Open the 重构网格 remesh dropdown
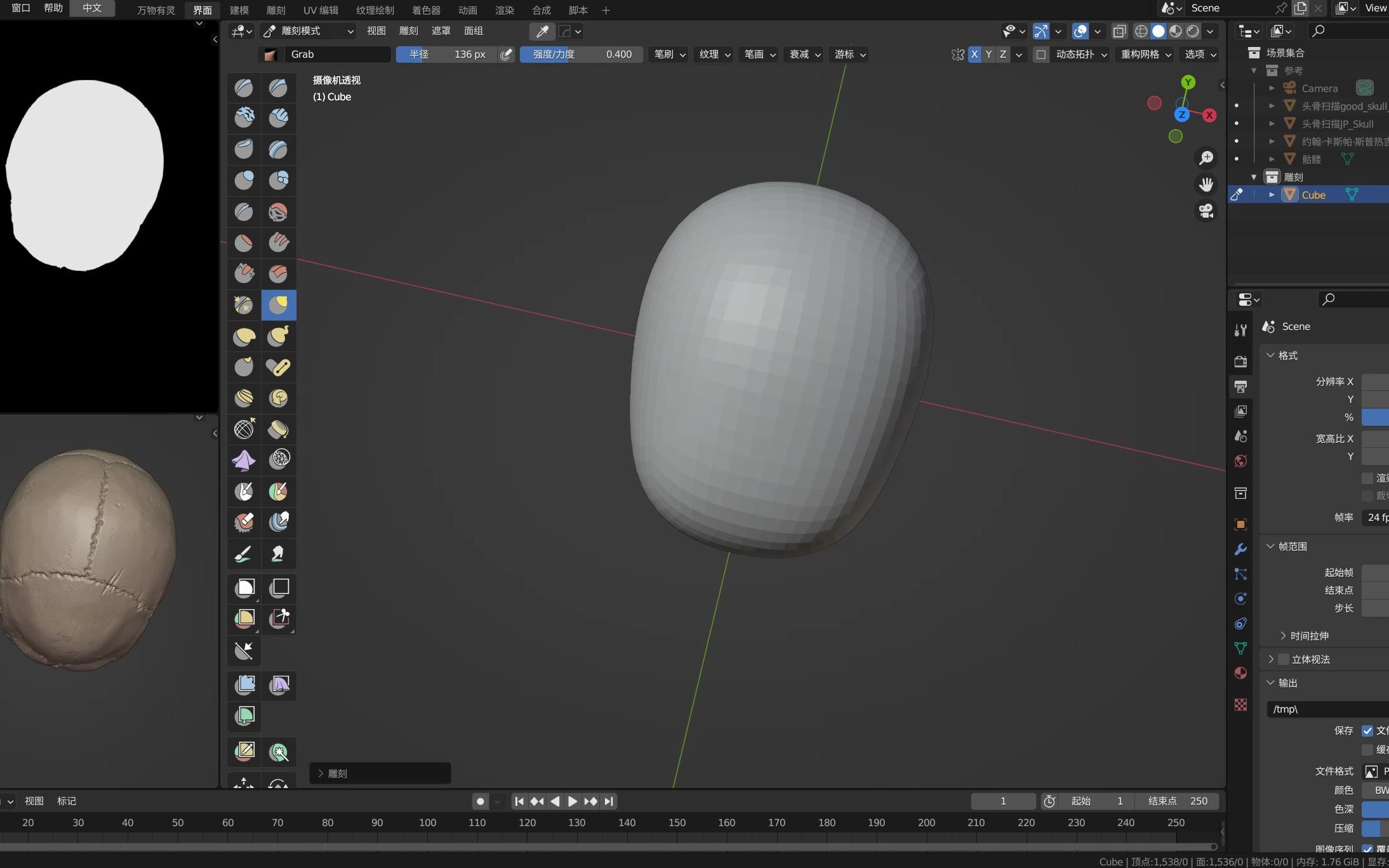Viewport: 1389px width, 868px height. point(1143,55)
